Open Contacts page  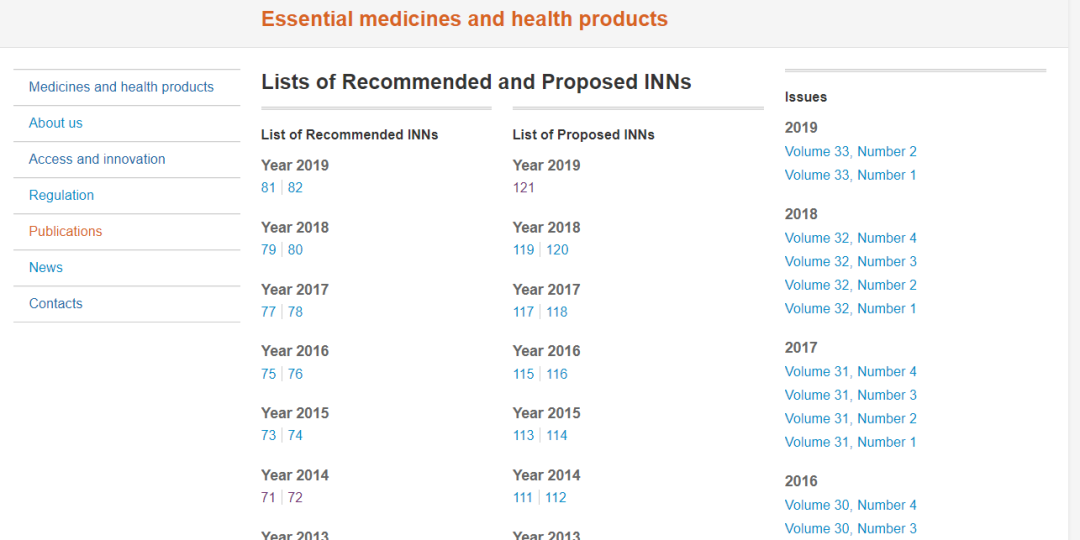click(56, 303)
